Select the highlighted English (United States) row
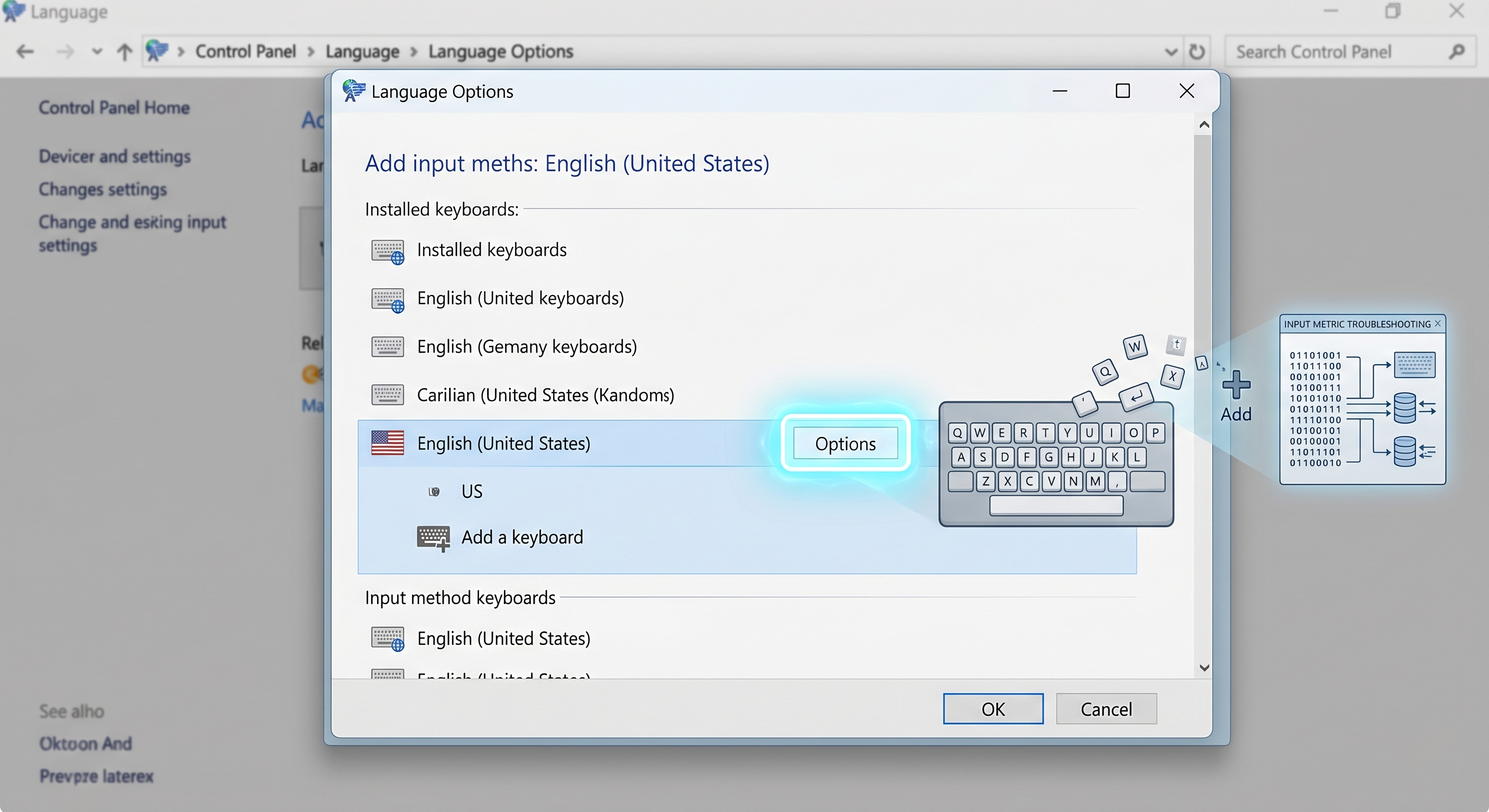The image size is (1489, 812). [747, 444]
